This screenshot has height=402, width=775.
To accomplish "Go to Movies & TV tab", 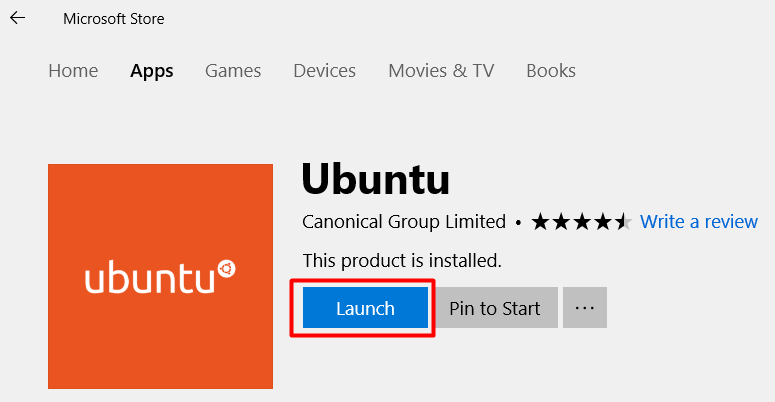I will click(x=441, y=71).
